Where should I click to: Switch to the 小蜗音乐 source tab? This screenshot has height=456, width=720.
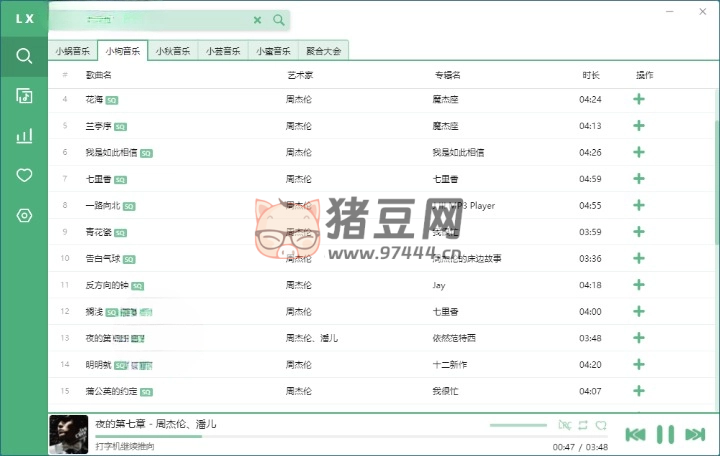click(73, 50)
